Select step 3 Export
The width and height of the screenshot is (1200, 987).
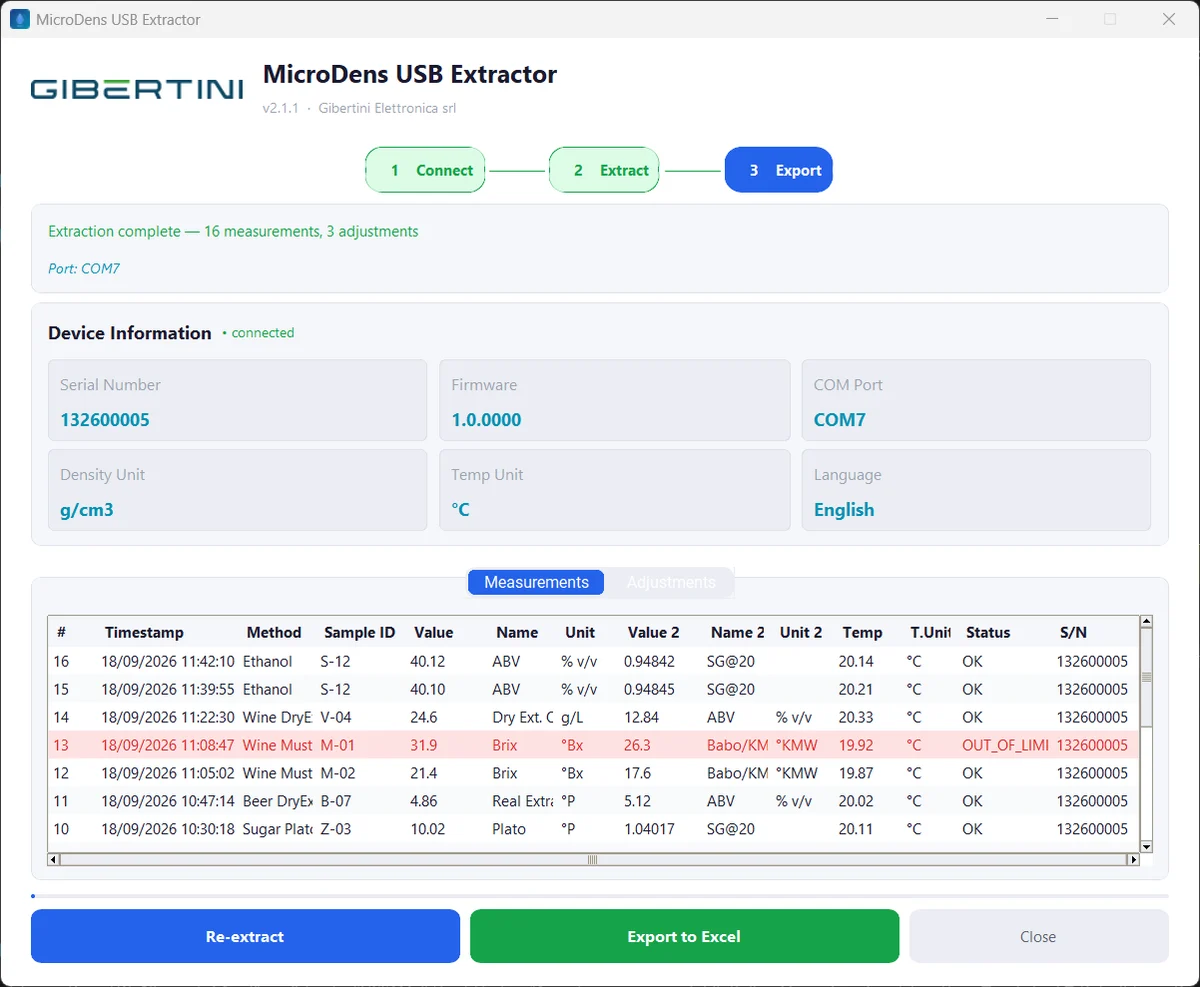(779, 170)
